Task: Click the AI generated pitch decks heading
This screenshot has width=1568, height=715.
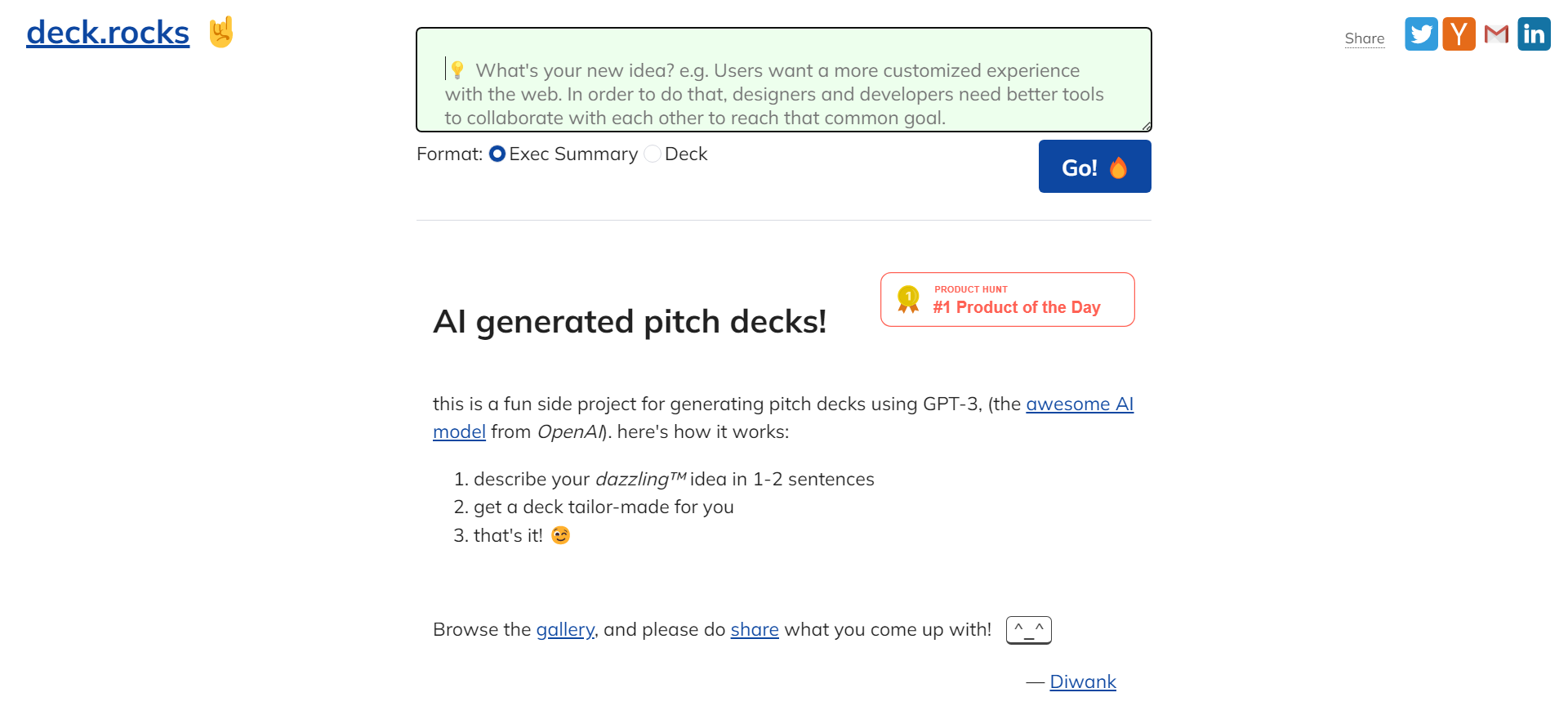Action: (630, 322)
